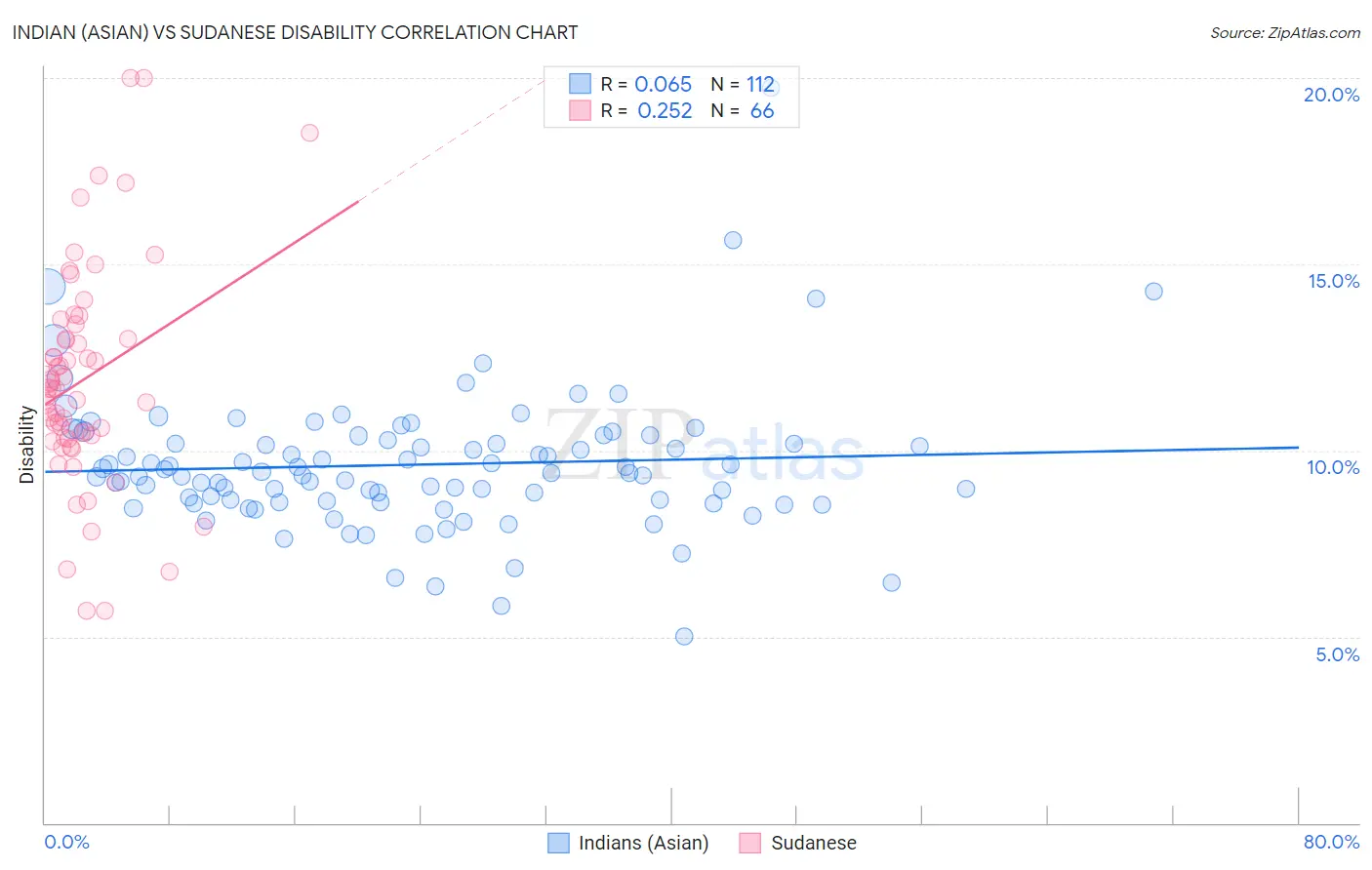
Task: Click the pink swatch beside R = 0.252
Action: tap(580, 110)
